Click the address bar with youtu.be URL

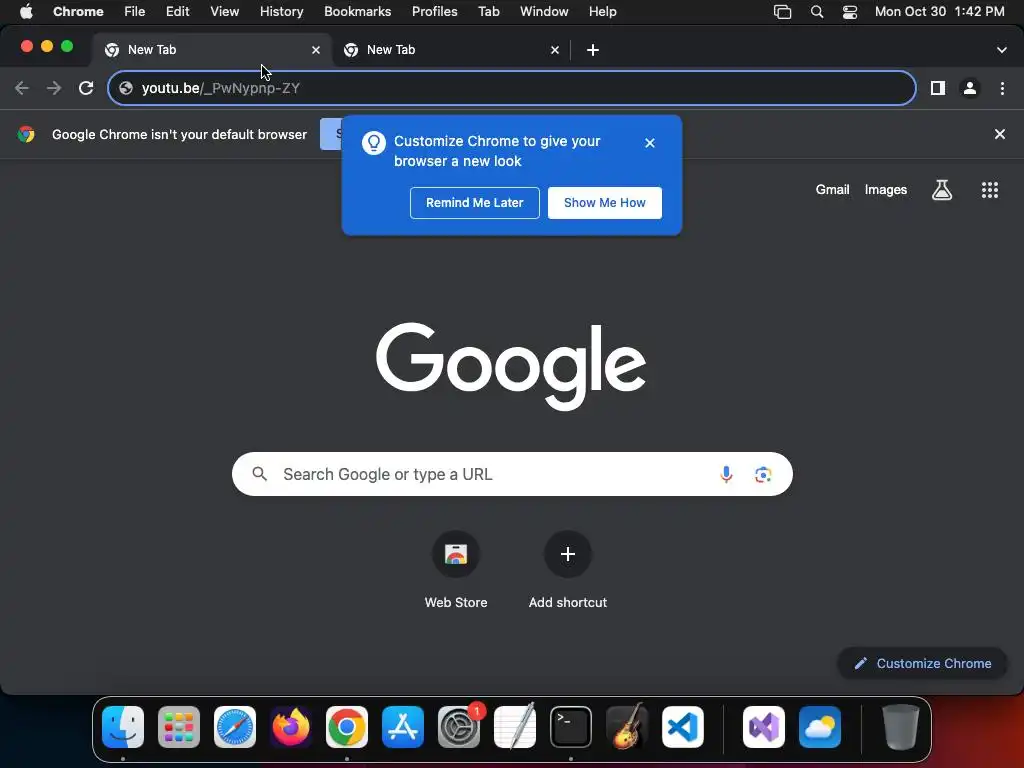point(511,88)
